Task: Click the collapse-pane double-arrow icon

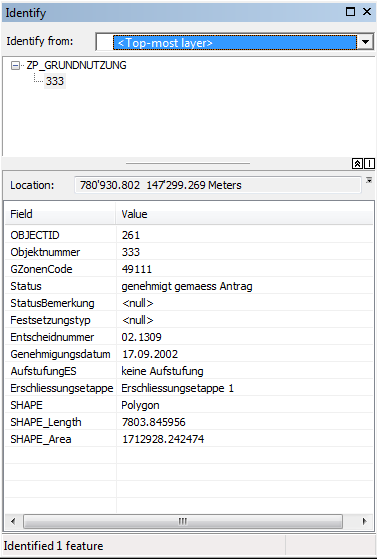Action: coord(357,164)
